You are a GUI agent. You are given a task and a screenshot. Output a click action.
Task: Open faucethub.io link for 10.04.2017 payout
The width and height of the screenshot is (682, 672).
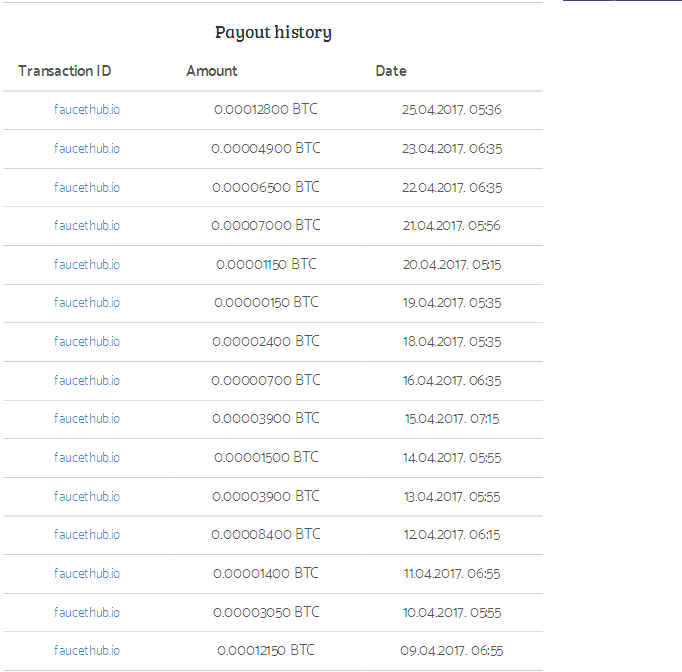[x=87, y=612]
